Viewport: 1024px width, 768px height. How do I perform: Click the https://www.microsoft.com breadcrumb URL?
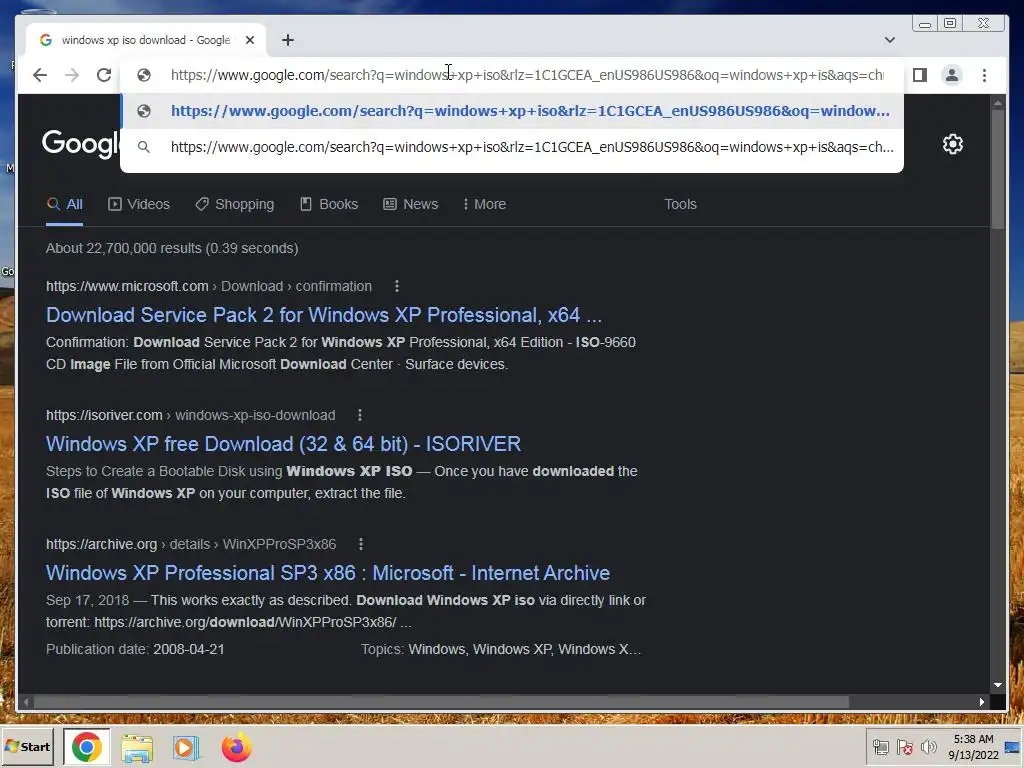[127, 286]
